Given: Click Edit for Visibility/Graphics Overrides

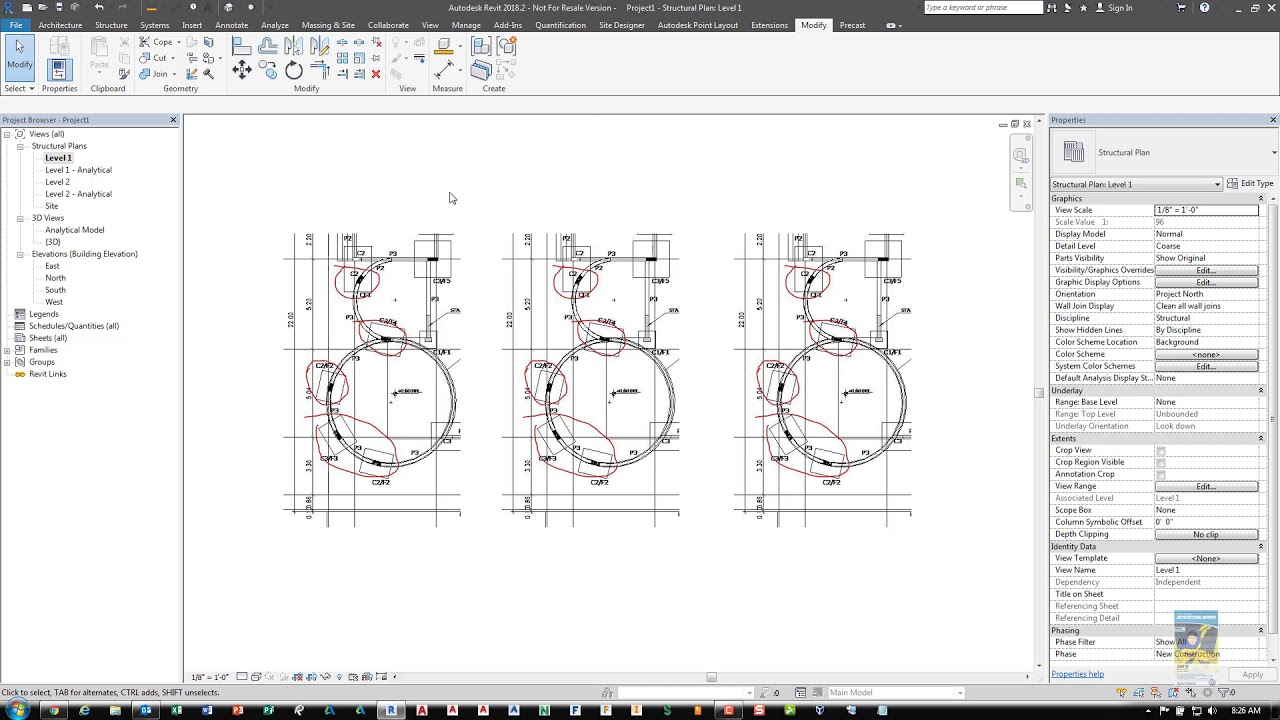Looking at the screenshot, I should pos(1206,270).
